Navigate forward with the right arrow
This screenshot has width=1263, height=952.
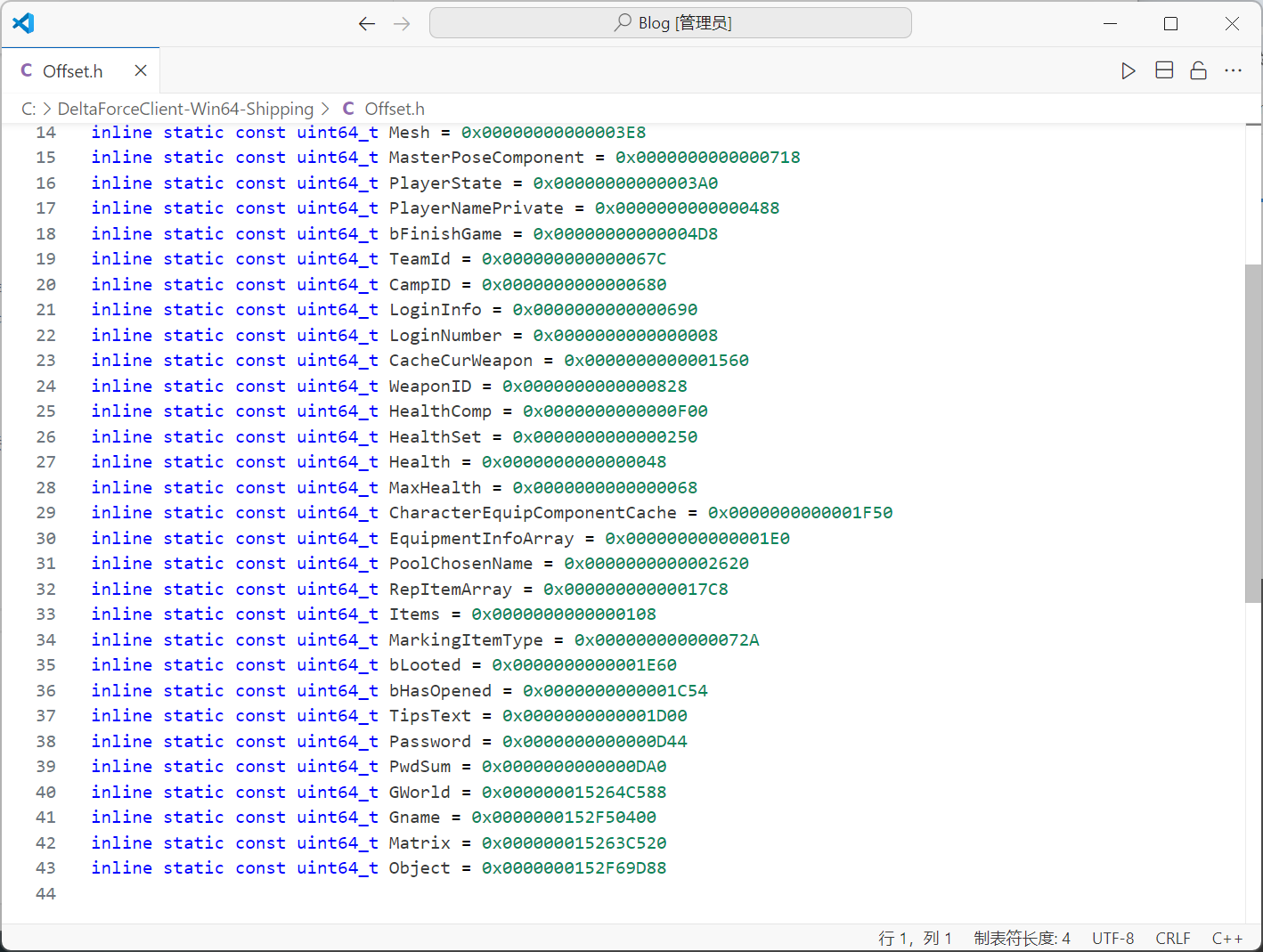pos(402,24)
